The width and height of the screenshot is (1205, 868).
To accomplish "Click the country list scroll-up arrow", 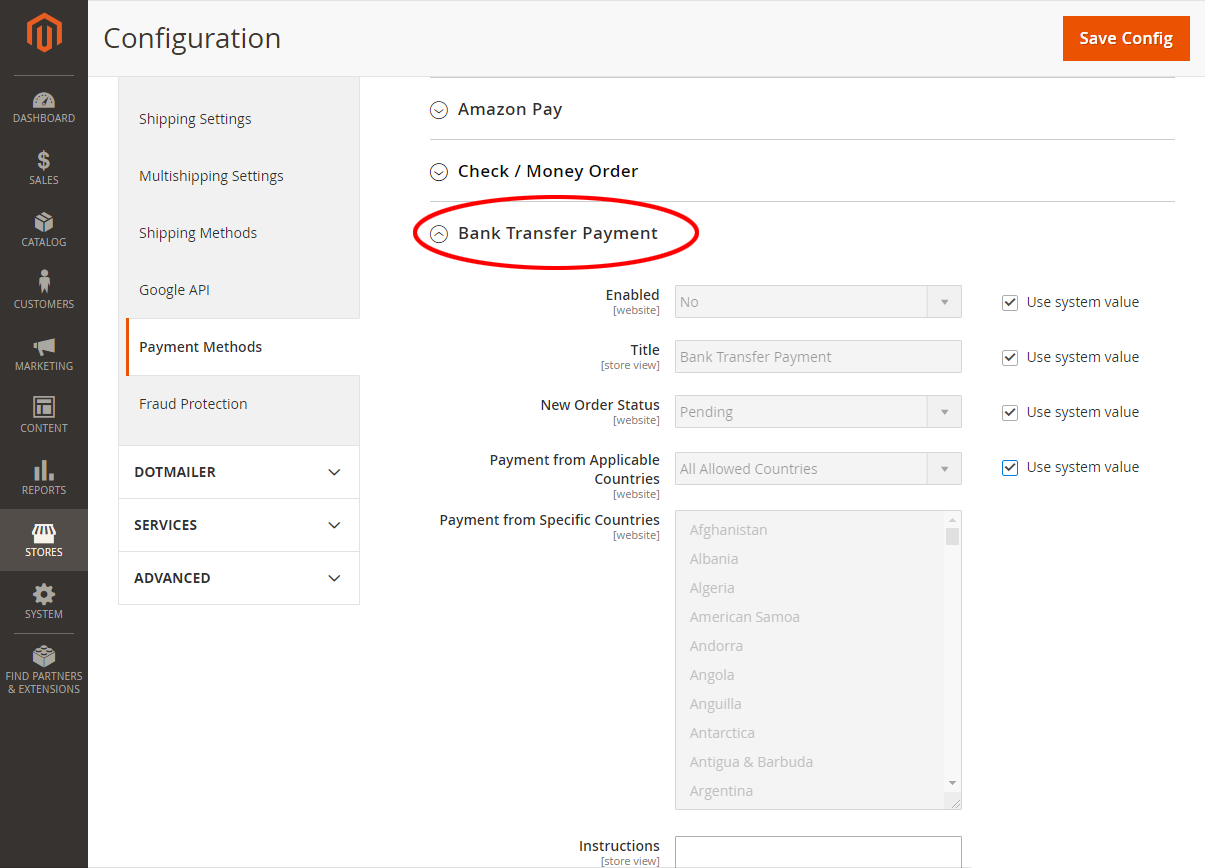I will pos(952,520).
